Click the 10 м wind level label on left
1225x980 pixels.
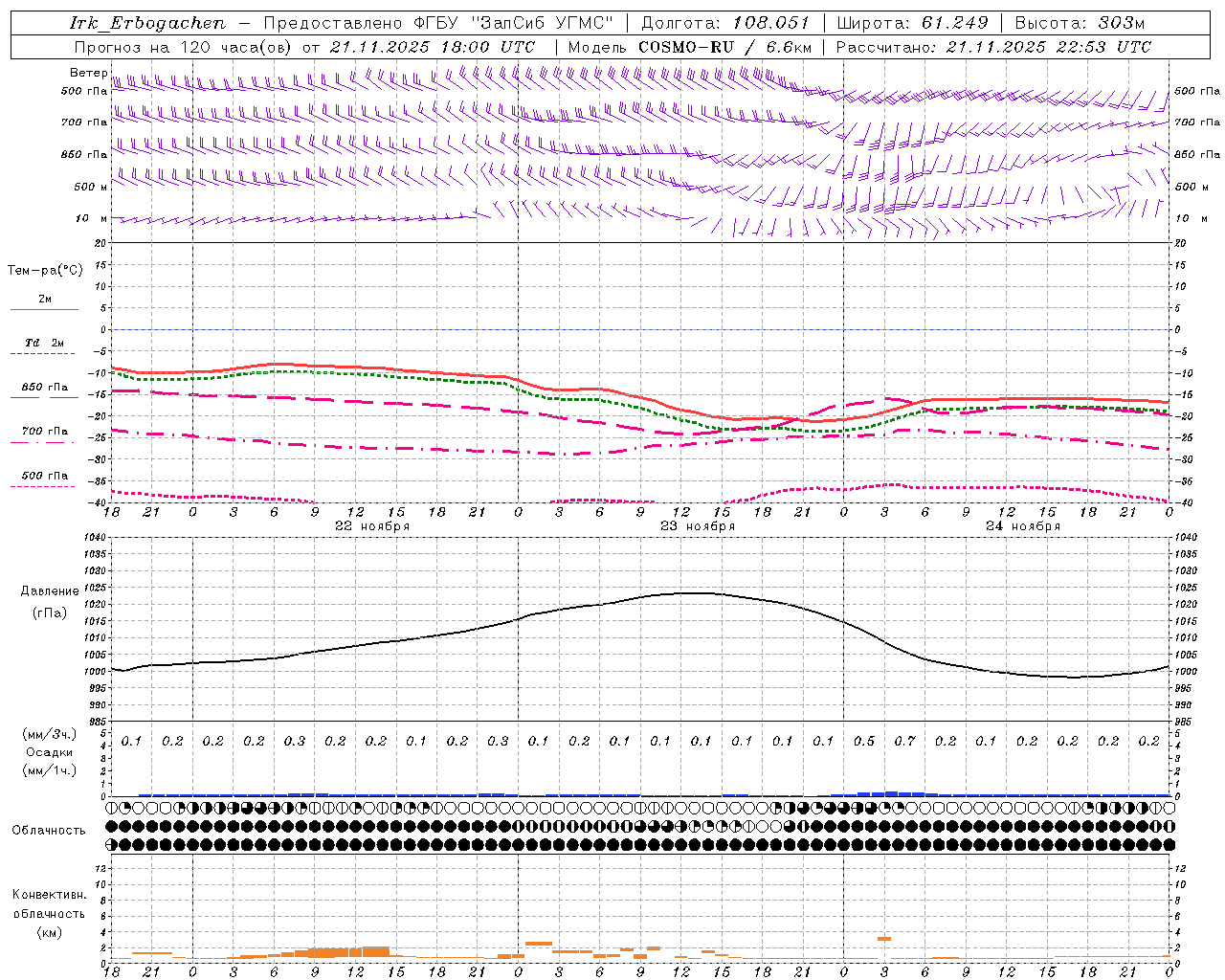92,218
